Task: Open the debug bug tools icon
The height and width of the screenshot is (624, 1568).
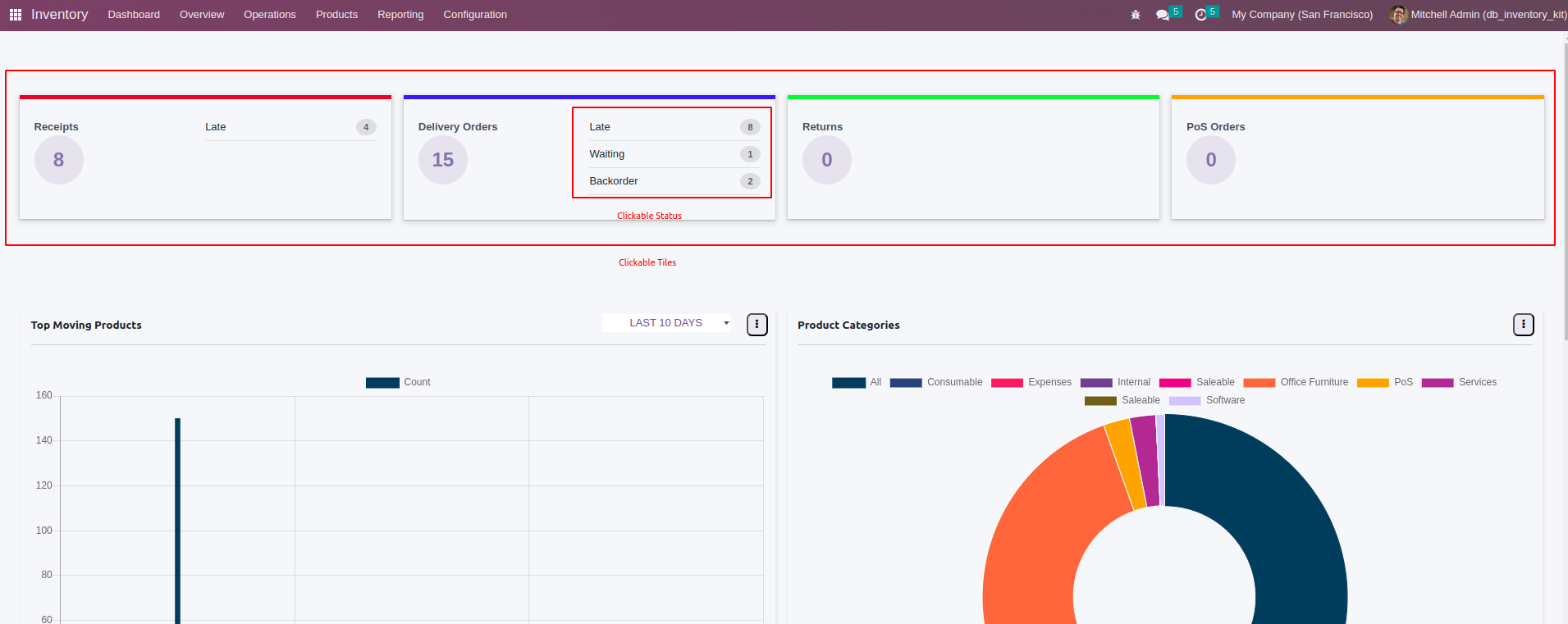Action: [1136, 15]
